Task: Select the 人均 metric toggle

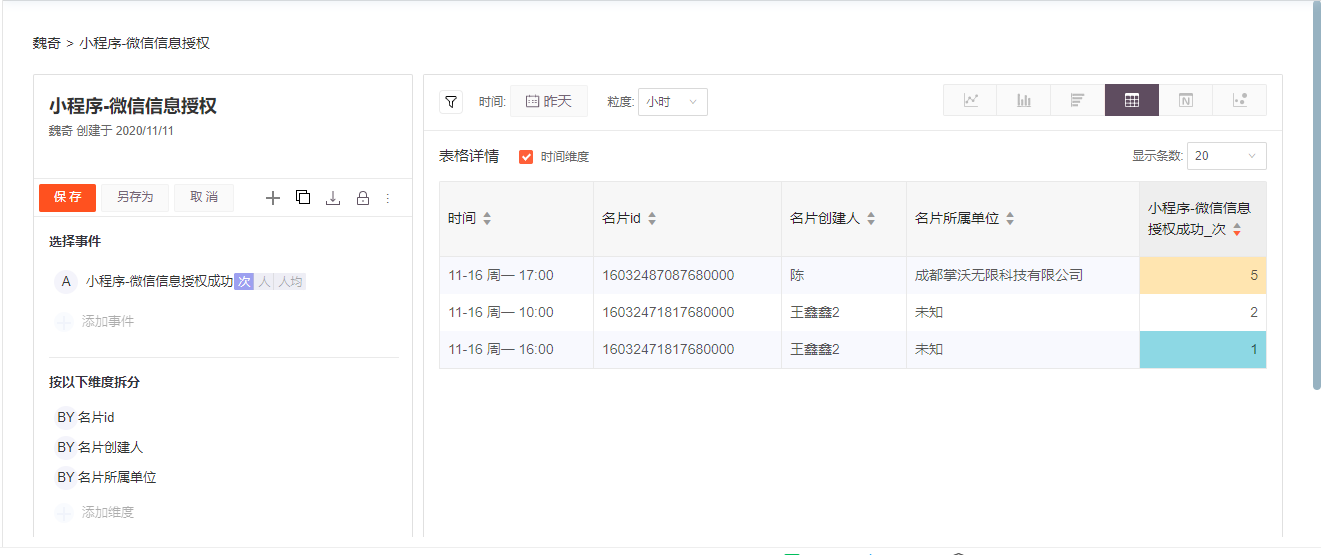Action: (290, 282)
